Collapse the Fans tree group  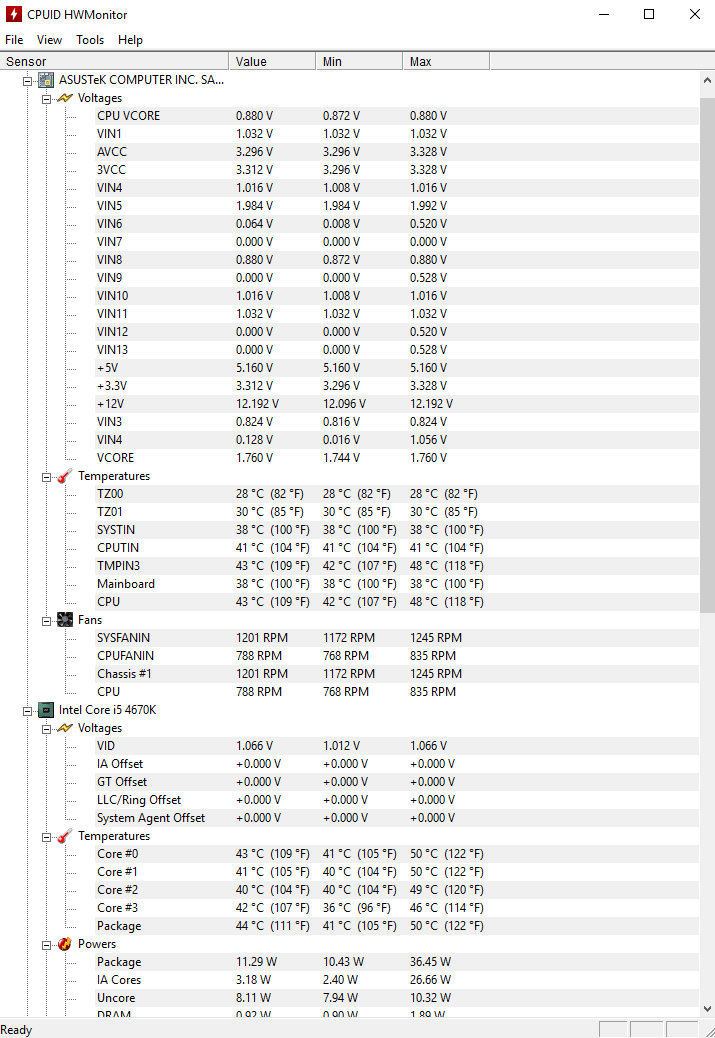click(46, 621)
